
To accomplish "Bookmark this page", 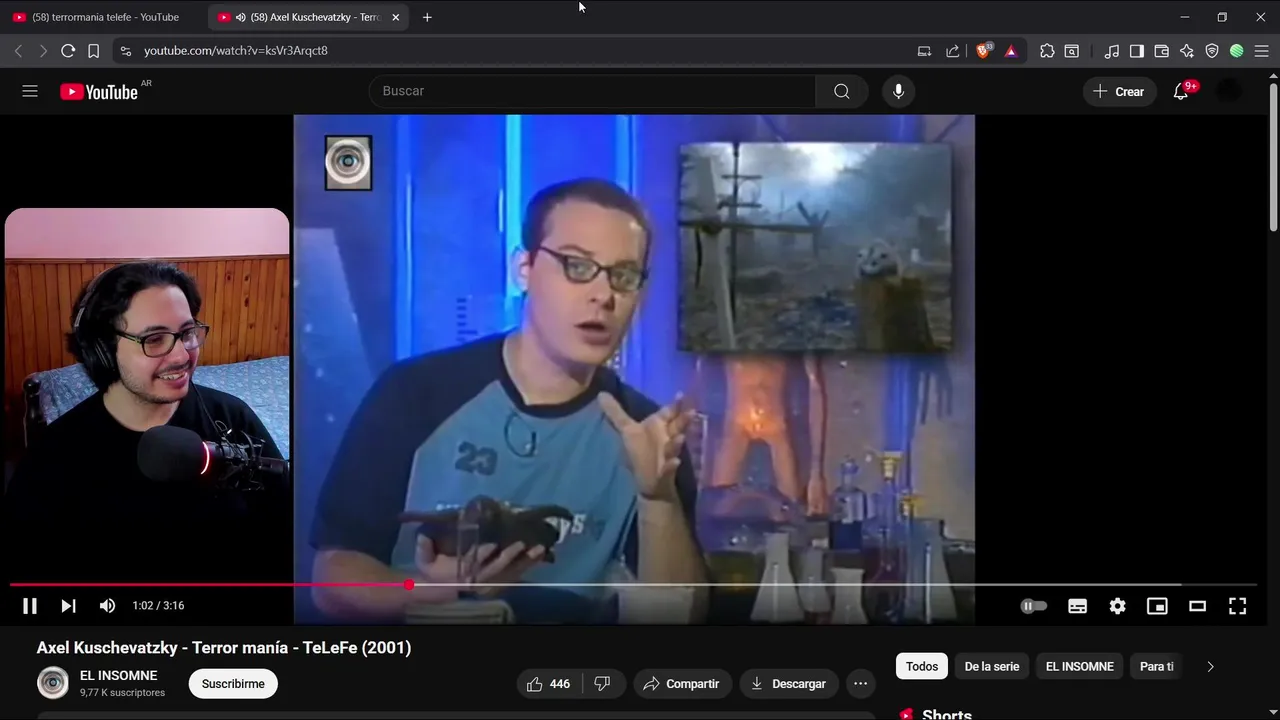I will click(x=93, y=51).
